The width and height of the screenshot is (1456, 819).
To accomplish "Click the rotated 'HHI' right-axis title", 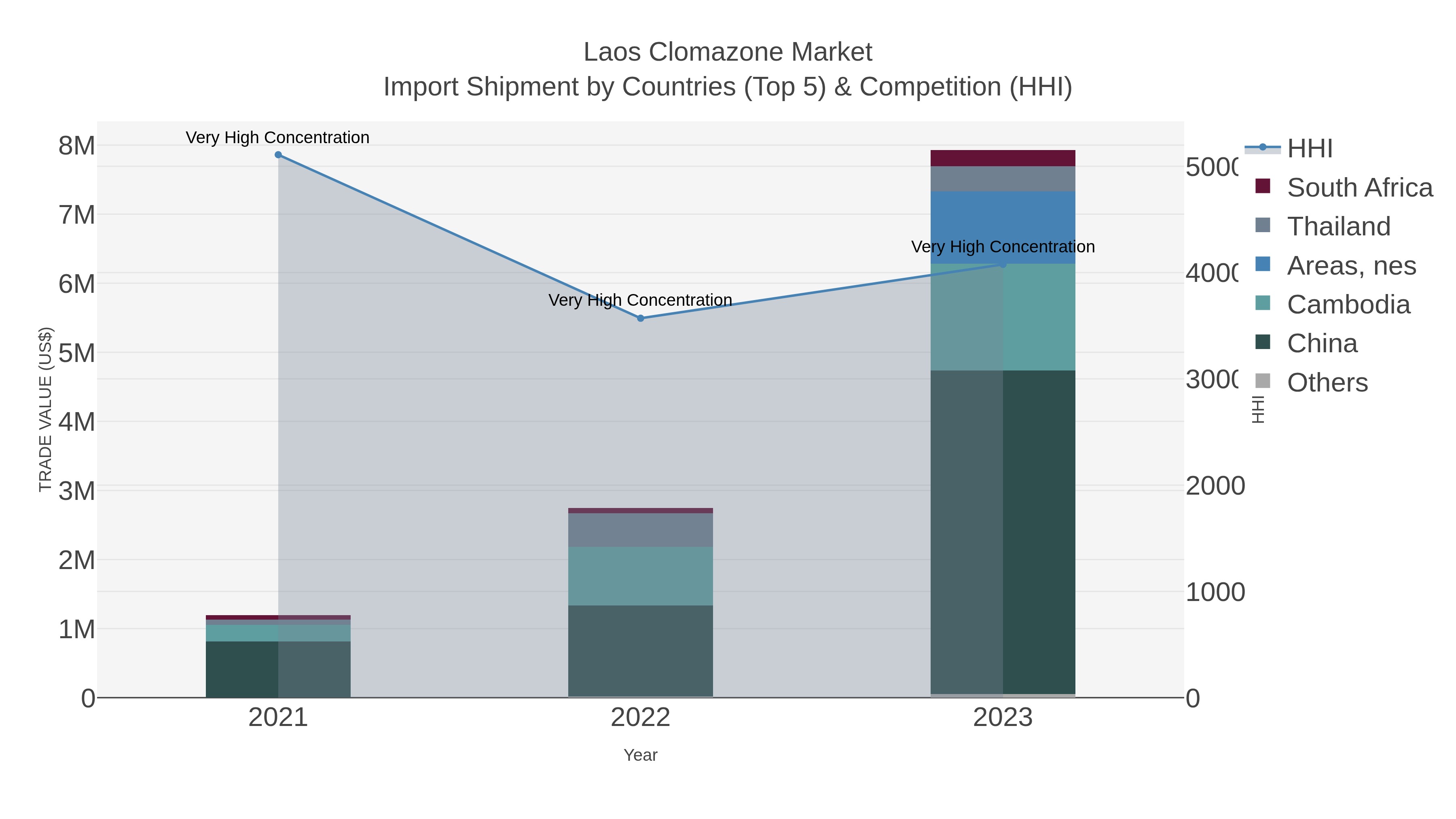I will pos(1257,409).
